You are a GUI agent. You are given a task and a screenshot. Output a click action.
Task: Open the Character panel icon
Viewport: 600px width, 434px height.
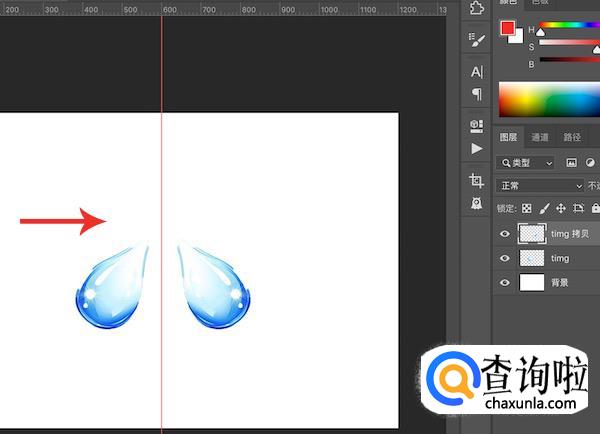pos(477,72)
